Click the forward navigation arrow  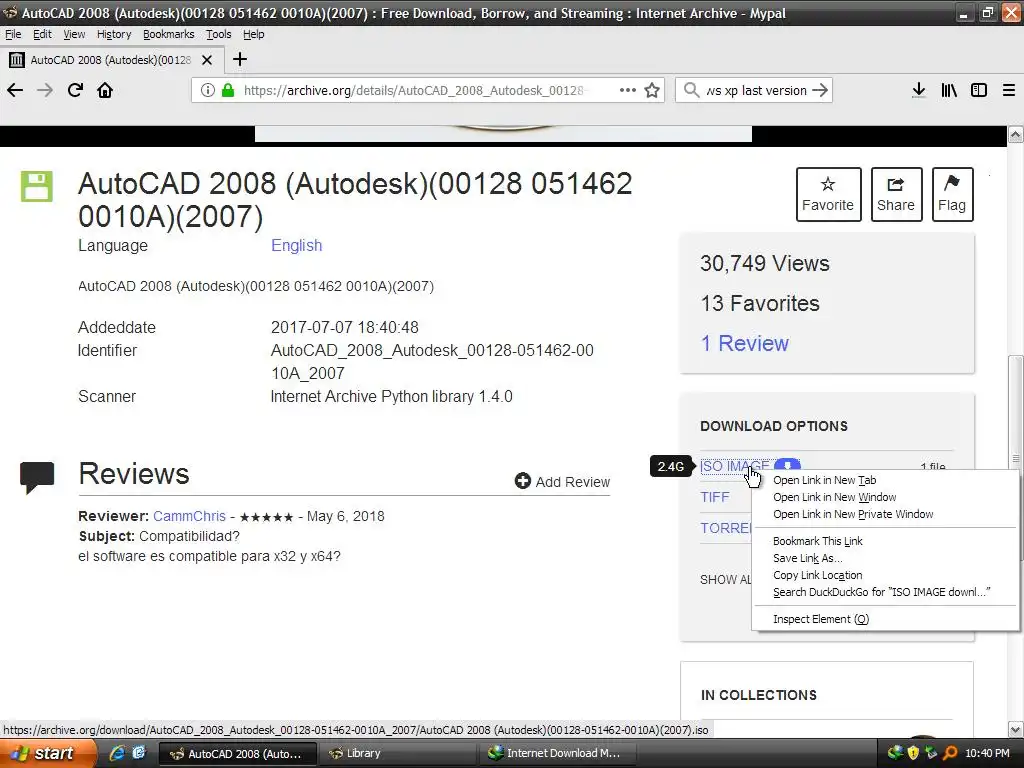point(45,90)
